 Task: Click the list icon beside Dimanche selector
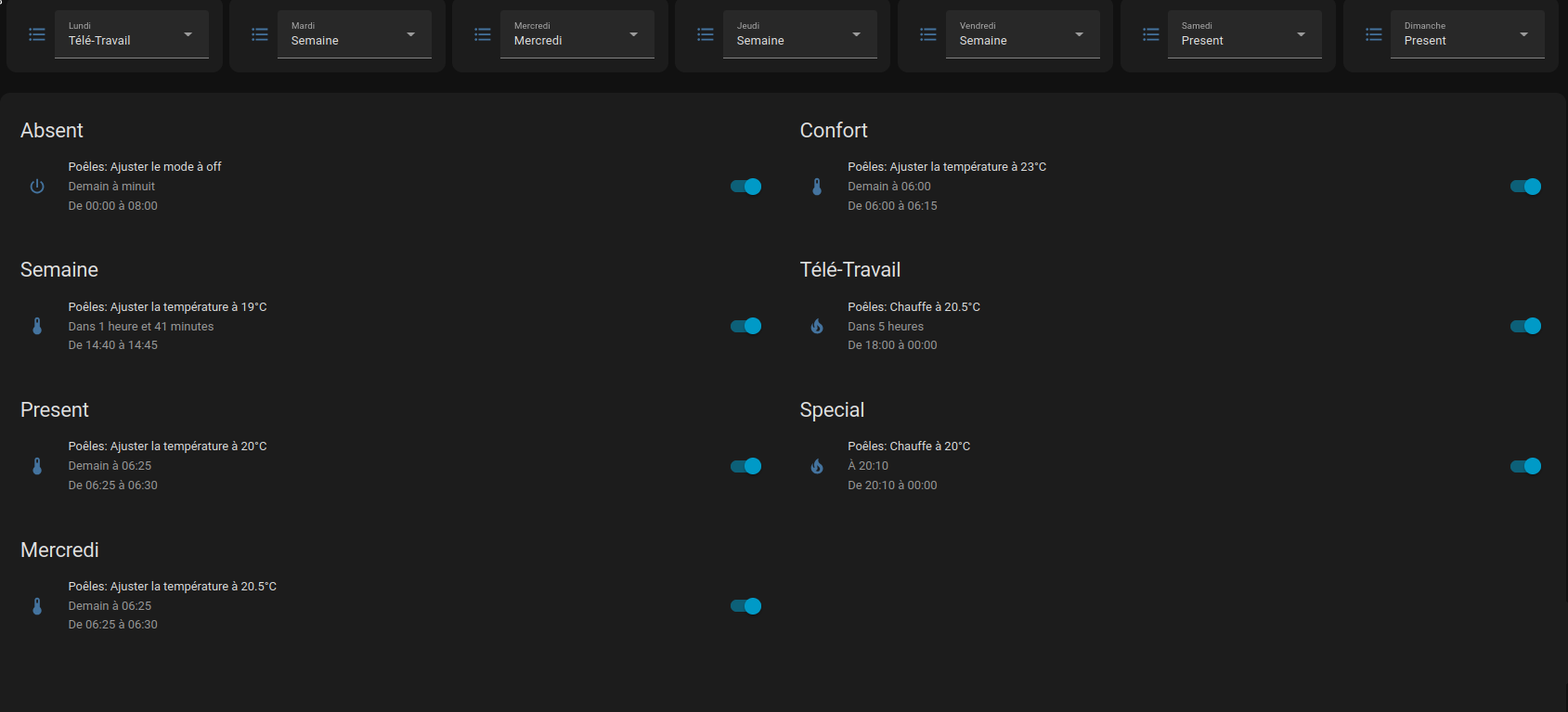[1374, 34]
